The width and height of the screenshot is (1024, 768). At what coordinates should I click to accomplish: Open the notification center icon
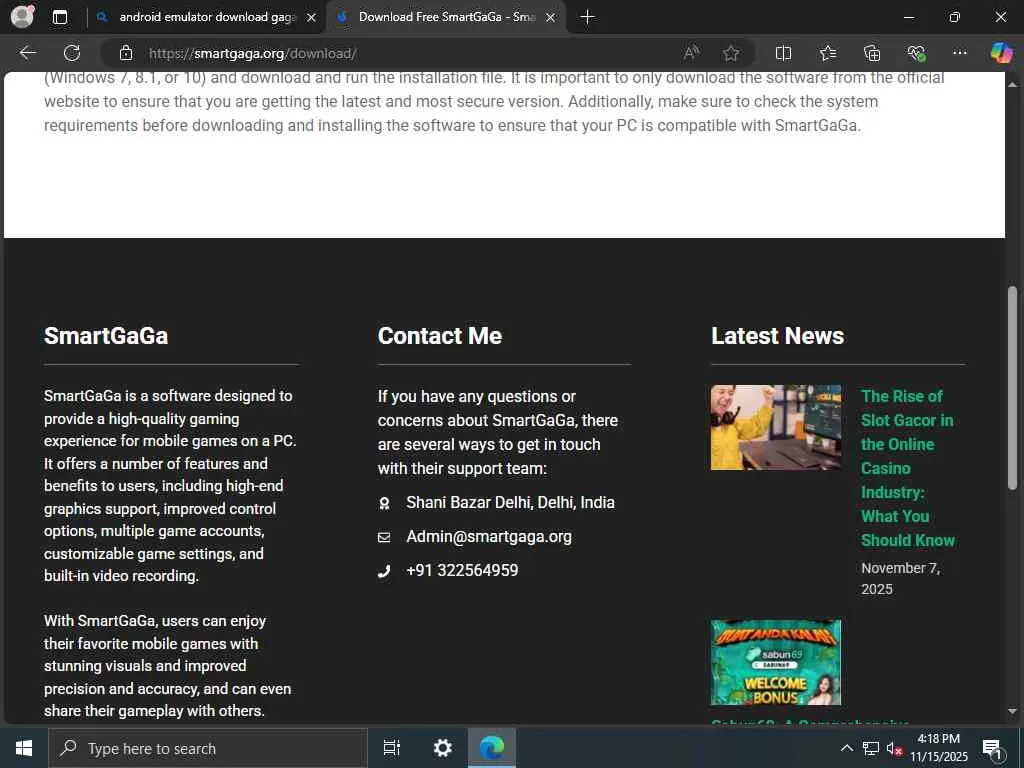(x=992, y=748)
